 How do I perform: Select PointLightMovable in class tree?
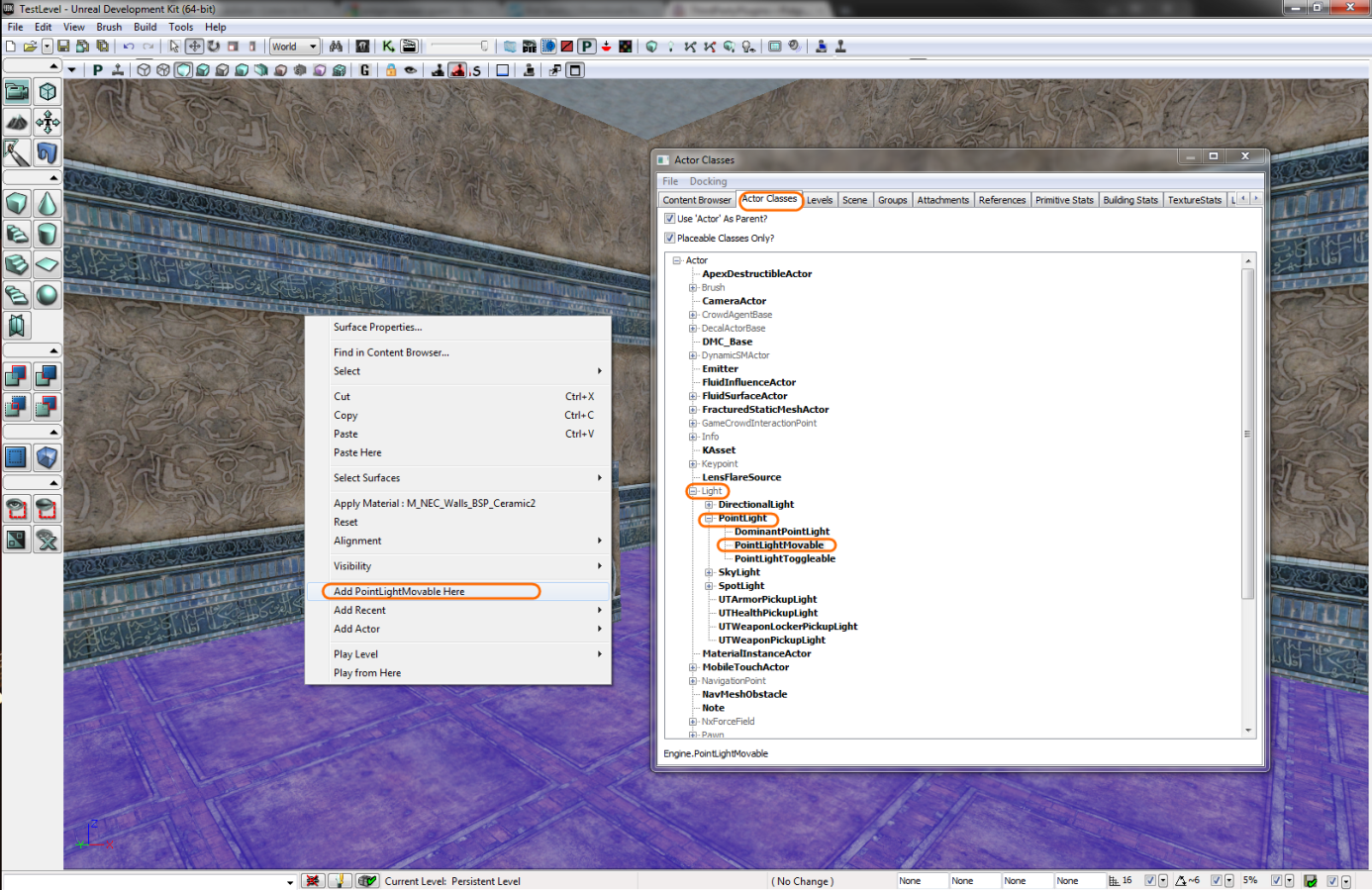[x=779, y=545]
